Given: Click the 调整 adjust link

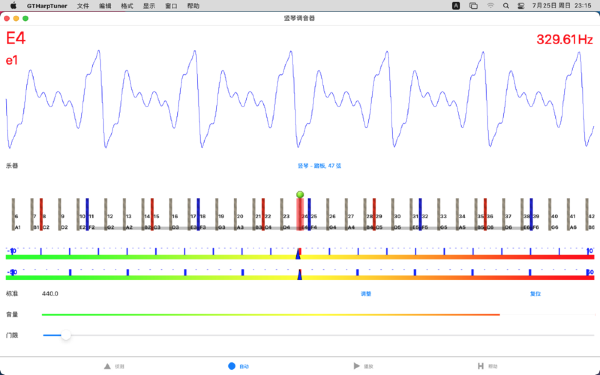Looking at the screenshot, I should 366,294.
